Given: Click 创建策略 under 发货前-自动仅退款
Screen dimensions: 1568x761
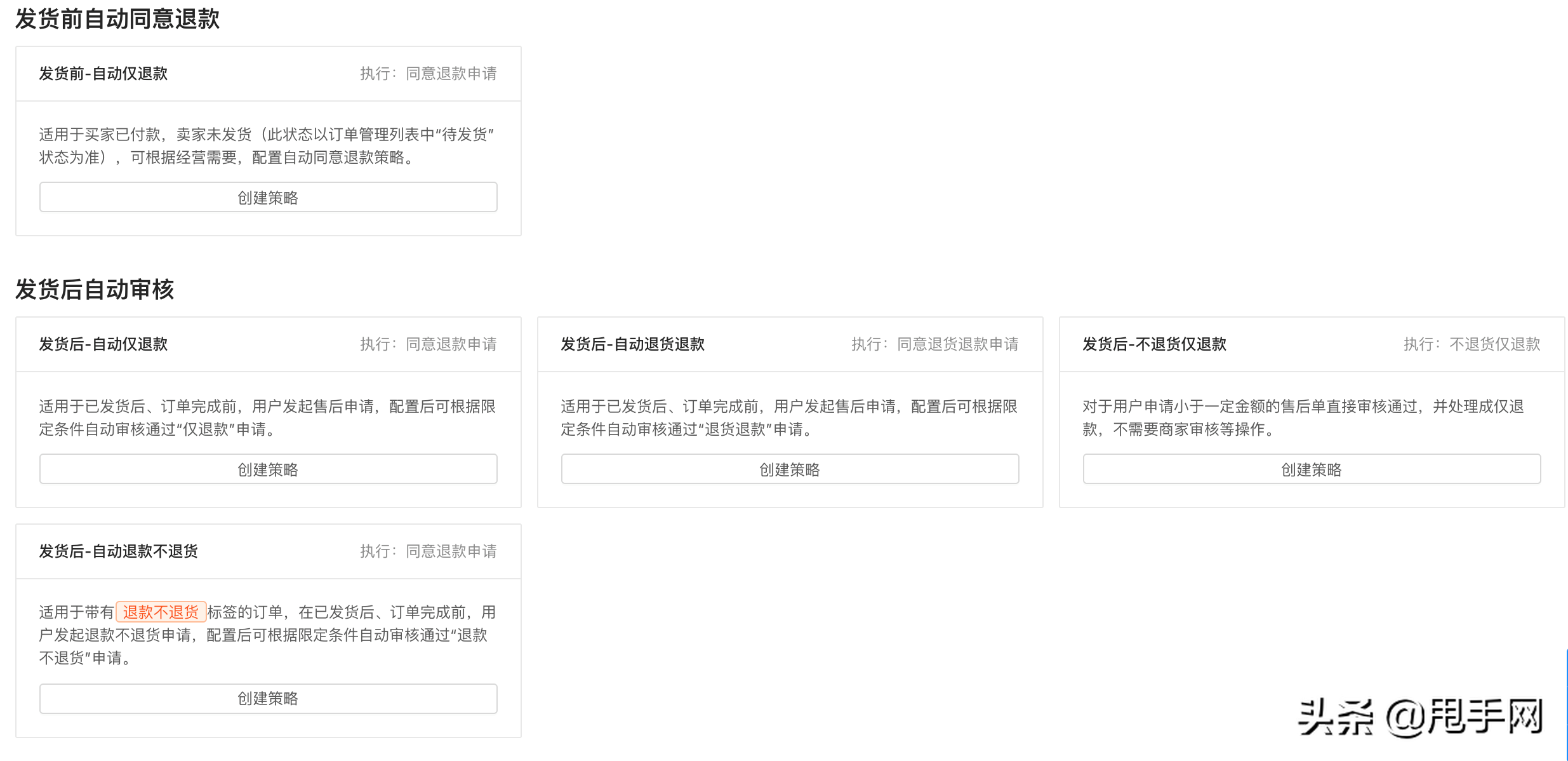Looking at the screenshot, I should point(268,197).
